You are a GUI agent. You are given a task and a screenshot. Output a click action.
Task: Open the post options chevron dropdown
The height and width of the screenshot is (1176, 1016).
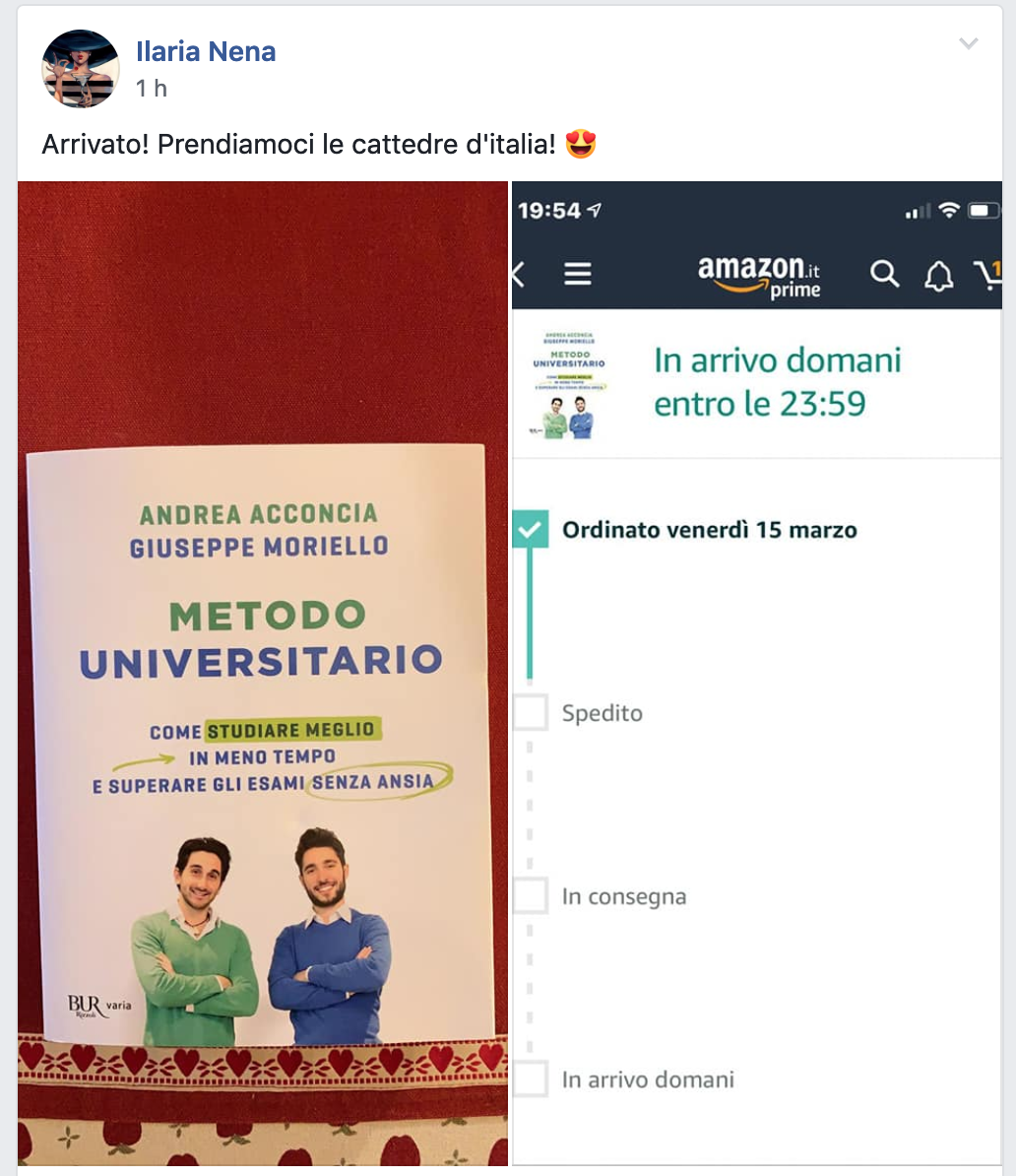pyautogui.click(x=969, y=43)
